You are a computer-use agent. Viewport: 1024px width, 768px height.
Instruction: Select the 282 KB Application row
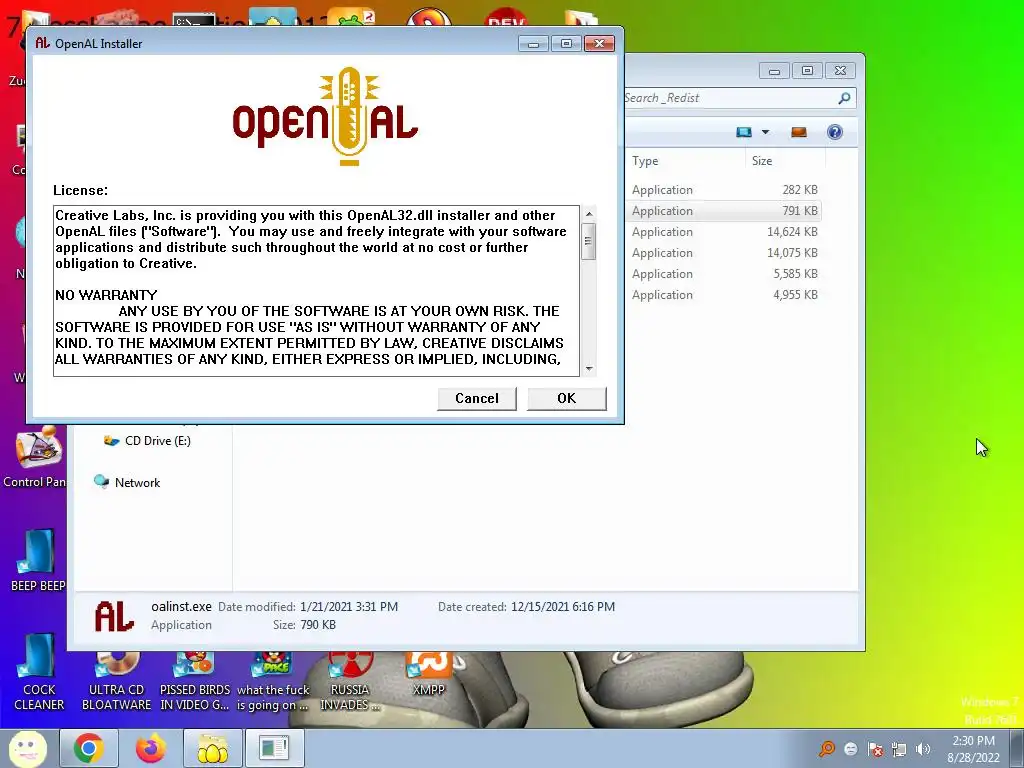tap(723, 189)
